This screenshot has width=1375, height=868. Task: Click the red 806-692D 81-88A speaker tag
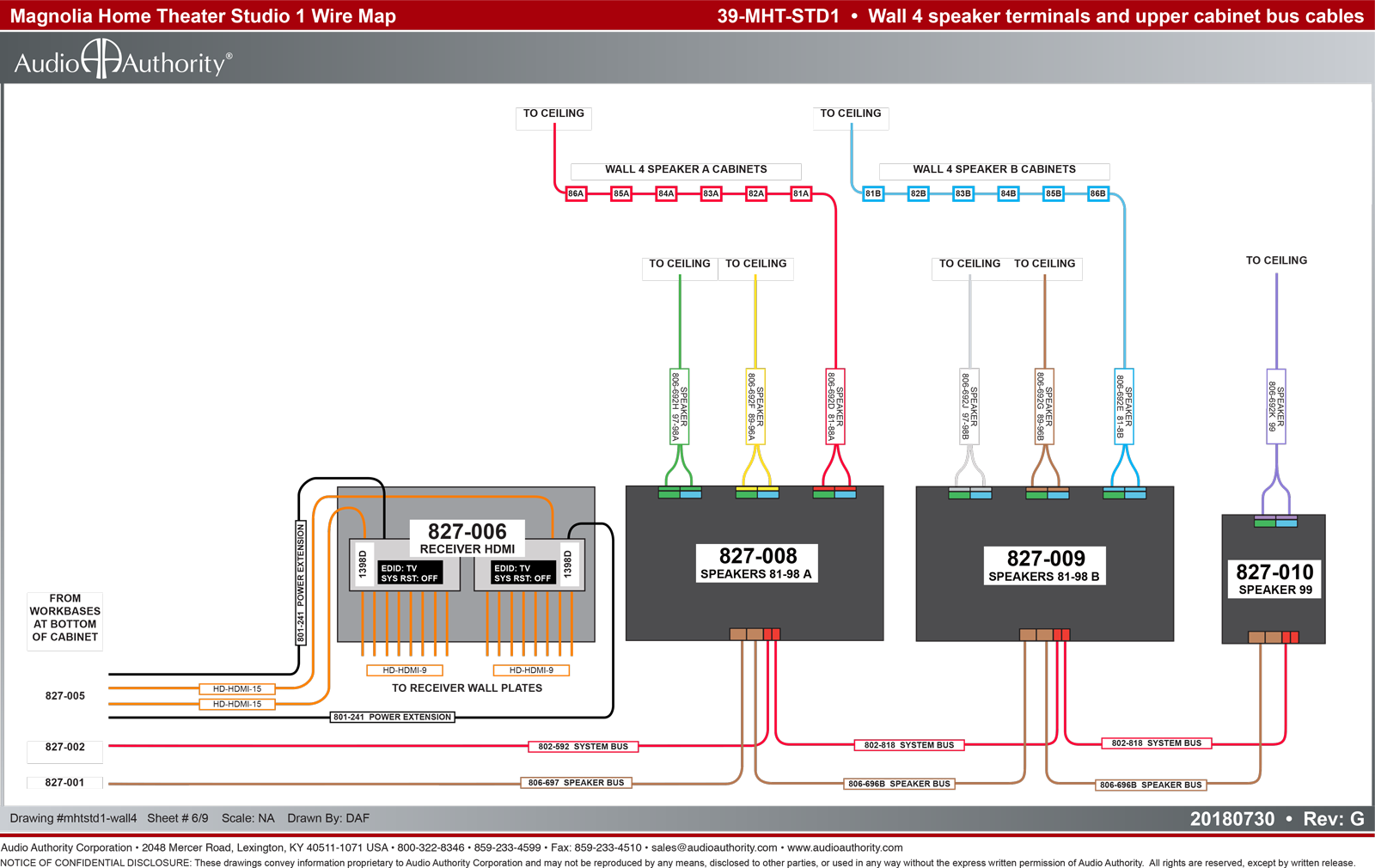click(x=835, y=406)
